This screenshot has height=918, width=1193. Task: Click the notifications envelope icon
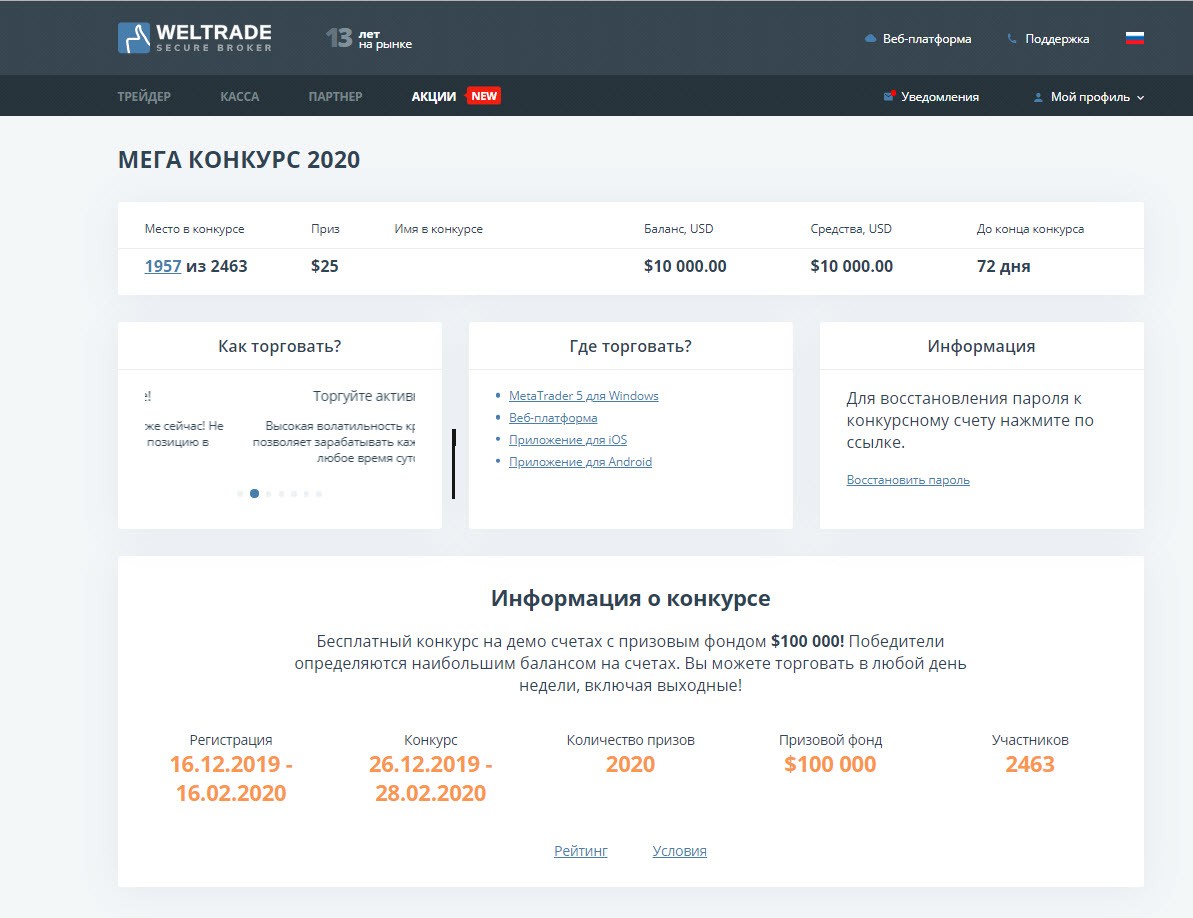[x=889, y=97]
